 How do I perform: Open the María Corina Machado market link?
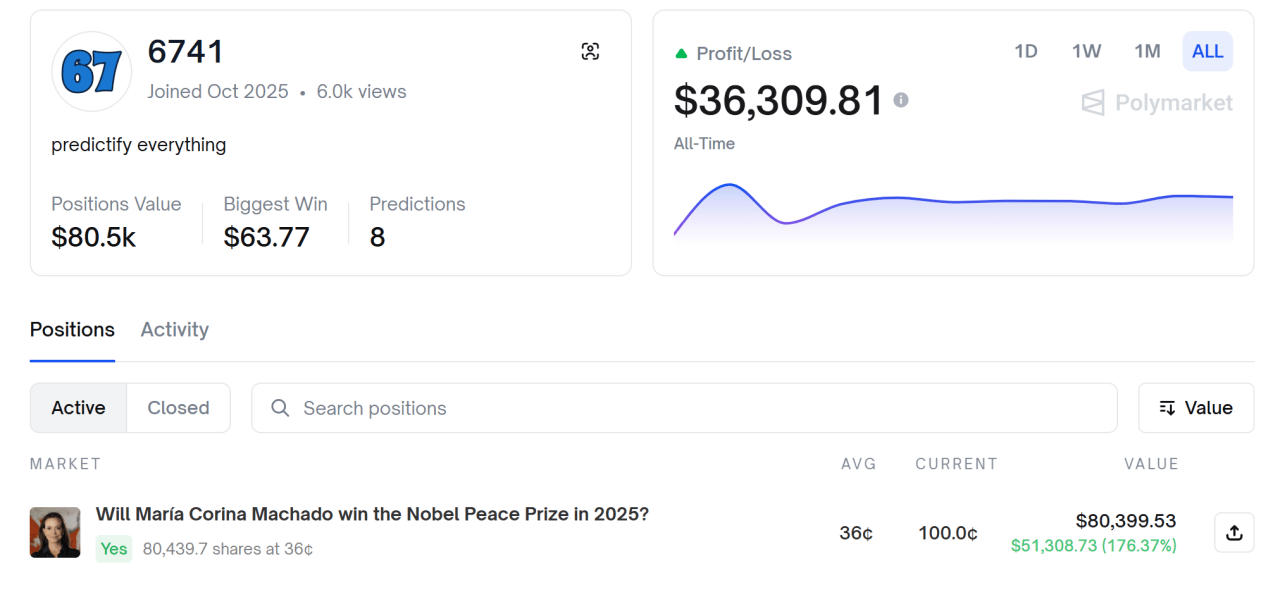pos(372,514)
